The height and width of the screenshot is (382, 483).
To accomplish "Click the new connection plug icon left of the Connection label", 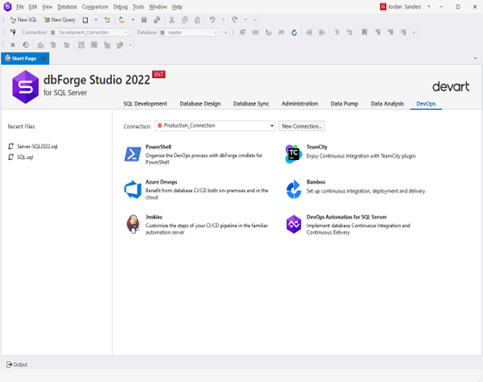I will click(13, 32).
